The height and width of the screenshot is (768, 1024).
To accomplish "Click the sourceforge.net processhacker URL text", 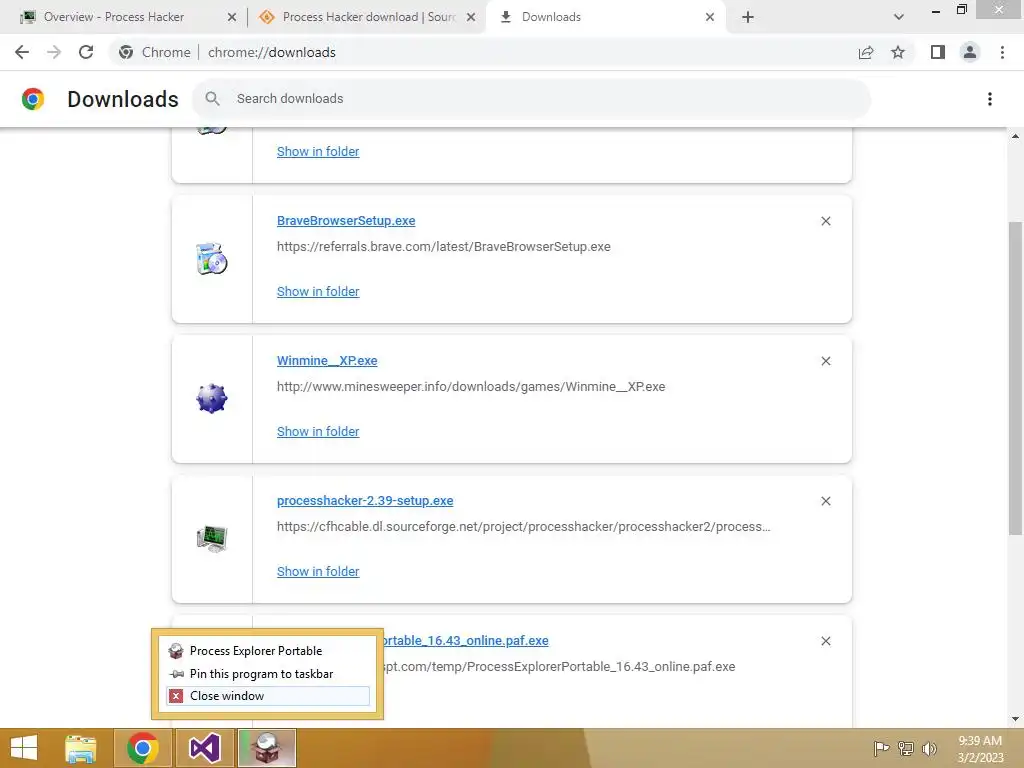I will tap(524, 526).
